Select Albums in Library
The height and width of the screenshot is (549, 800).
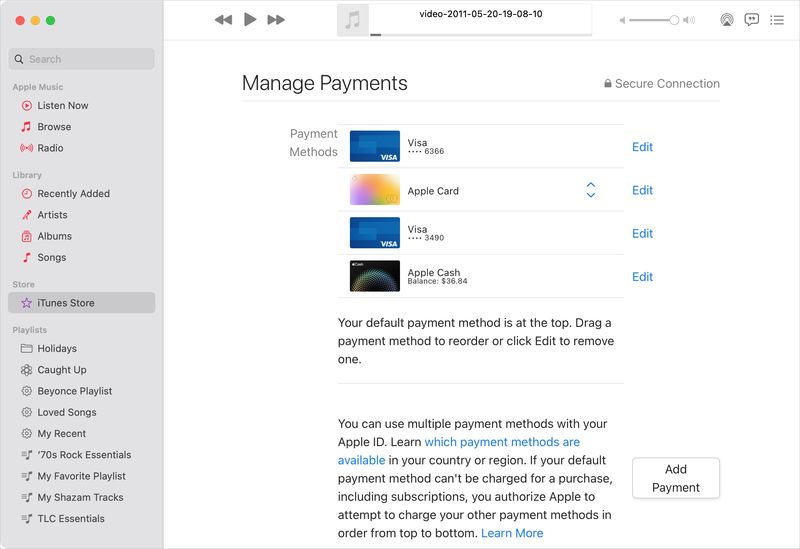[x=82, y=236]
